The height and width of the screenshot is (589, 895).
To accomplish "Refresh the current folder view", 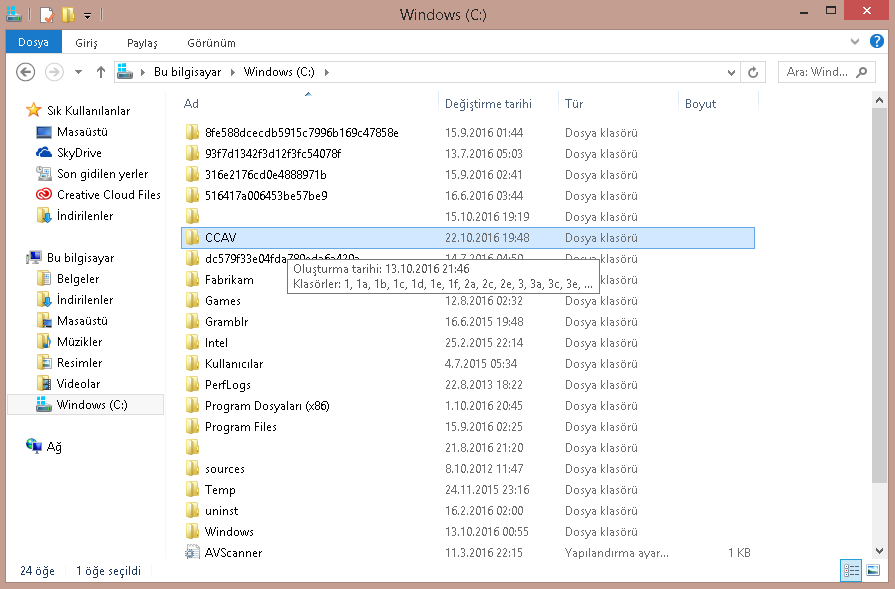I will pyautogui.click(x=754, y=72).
